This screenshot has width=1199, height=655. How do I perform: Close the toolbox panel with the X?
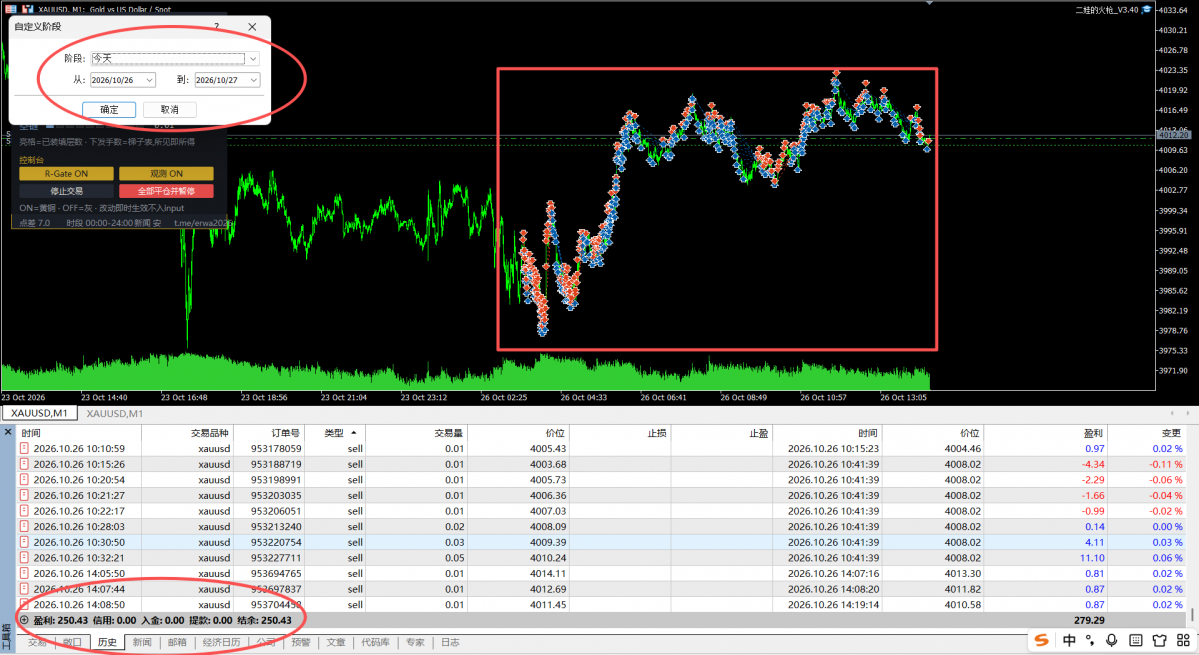(x=8, y=433)
